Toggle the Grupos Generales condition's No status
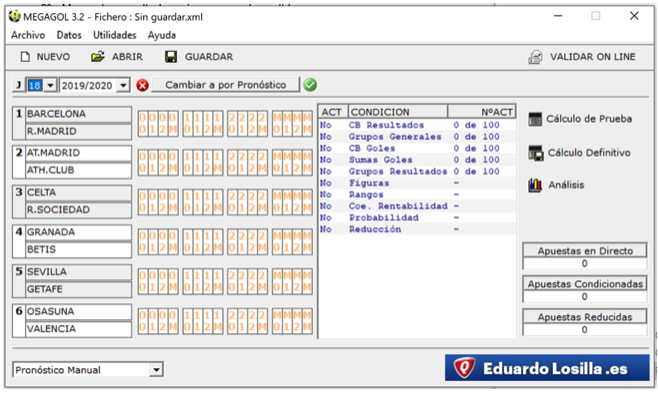The image size is (658, 394). pyautogui.click(x=326, y=137)
